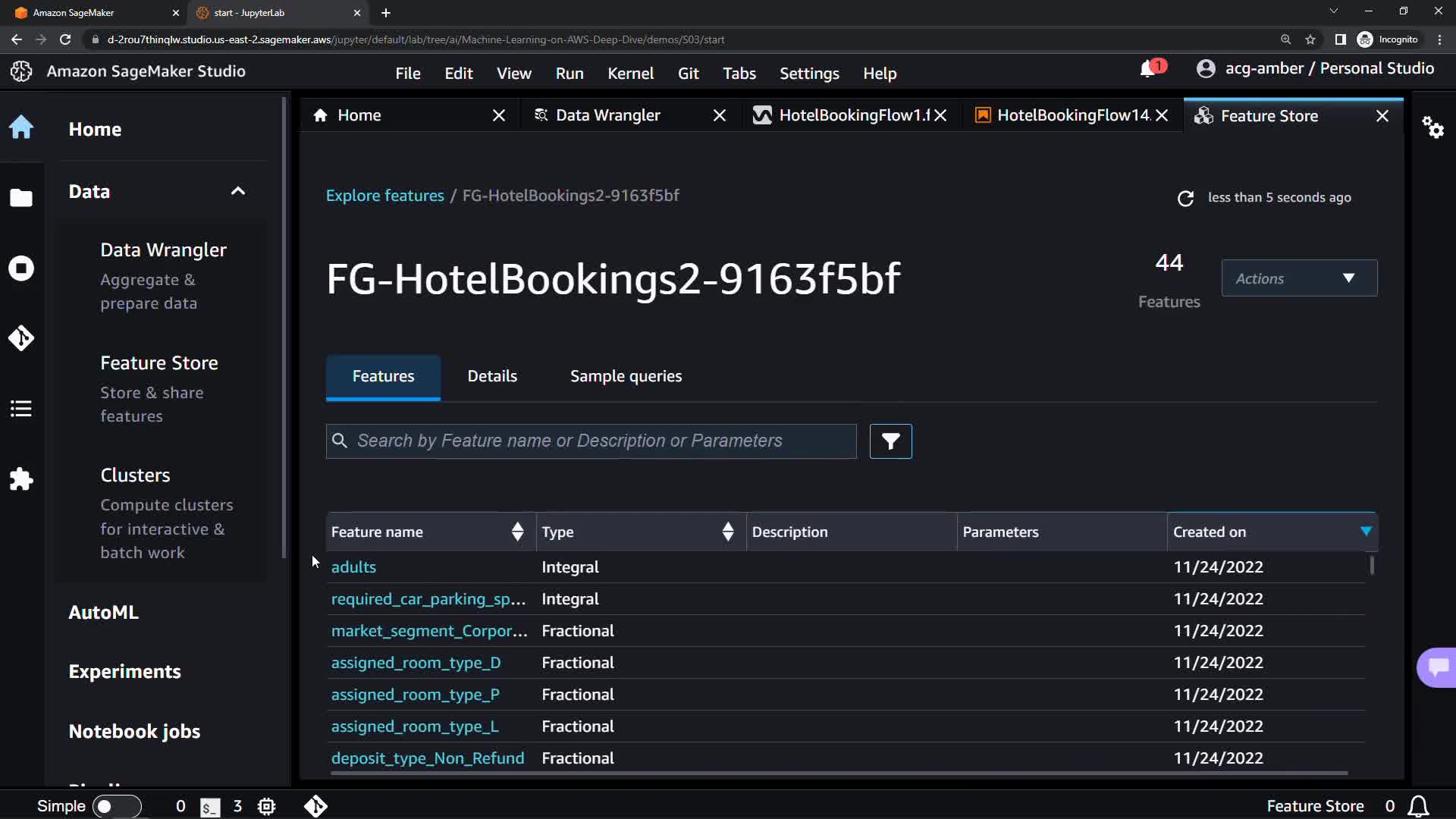Open the adults feature link
Viewport: 1456px width, 819px height.
point(353,567)
